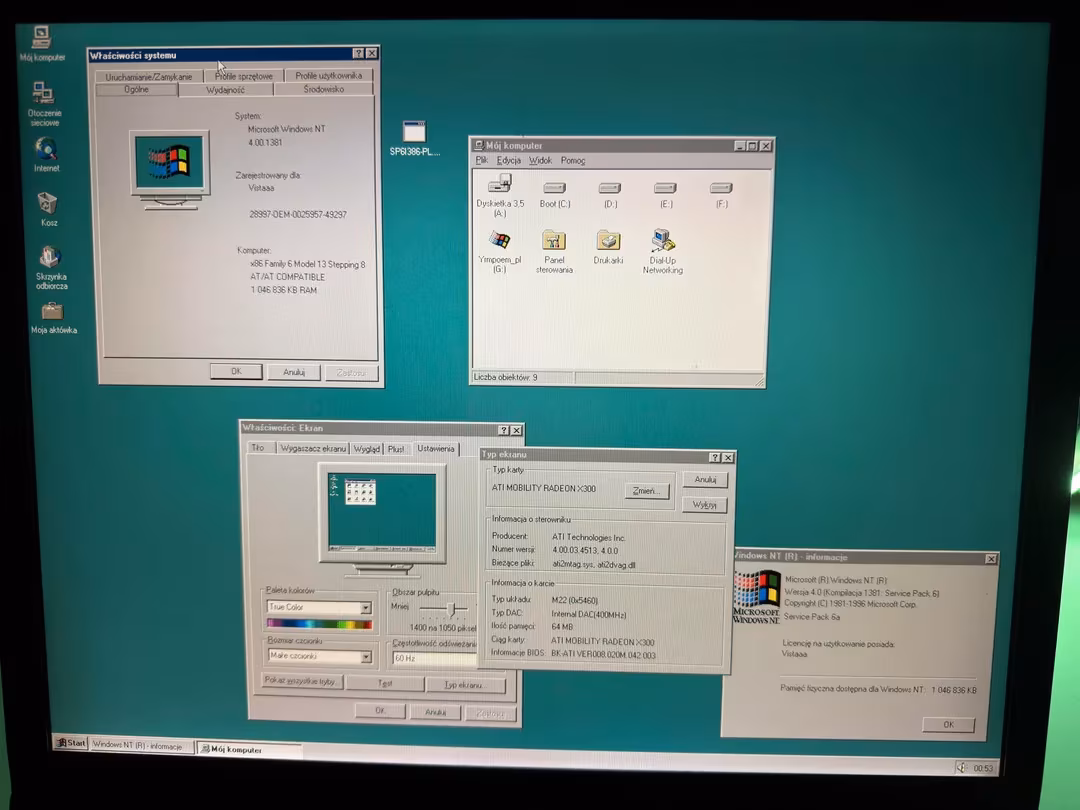Click OK in Właściwości: Ekran
The width and height of the screenshot is (1080, 810).
click(380, 710)
